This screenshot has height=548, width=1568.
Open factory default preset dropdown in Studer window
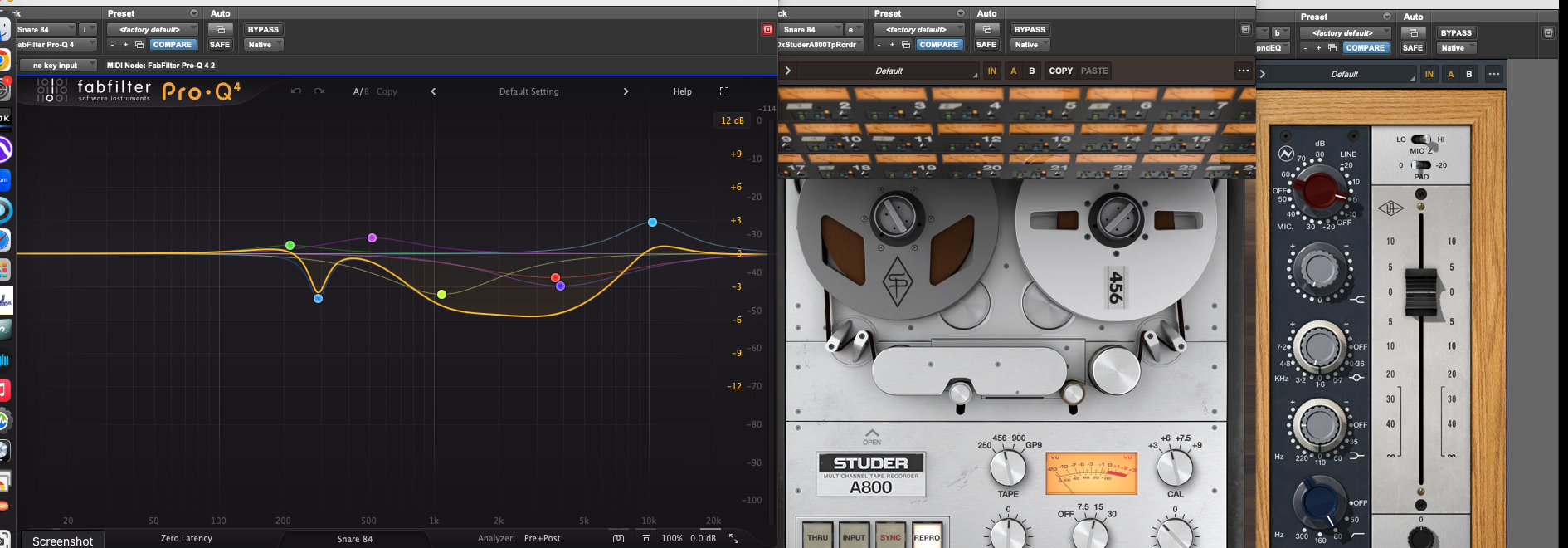(x=918, y=29)
